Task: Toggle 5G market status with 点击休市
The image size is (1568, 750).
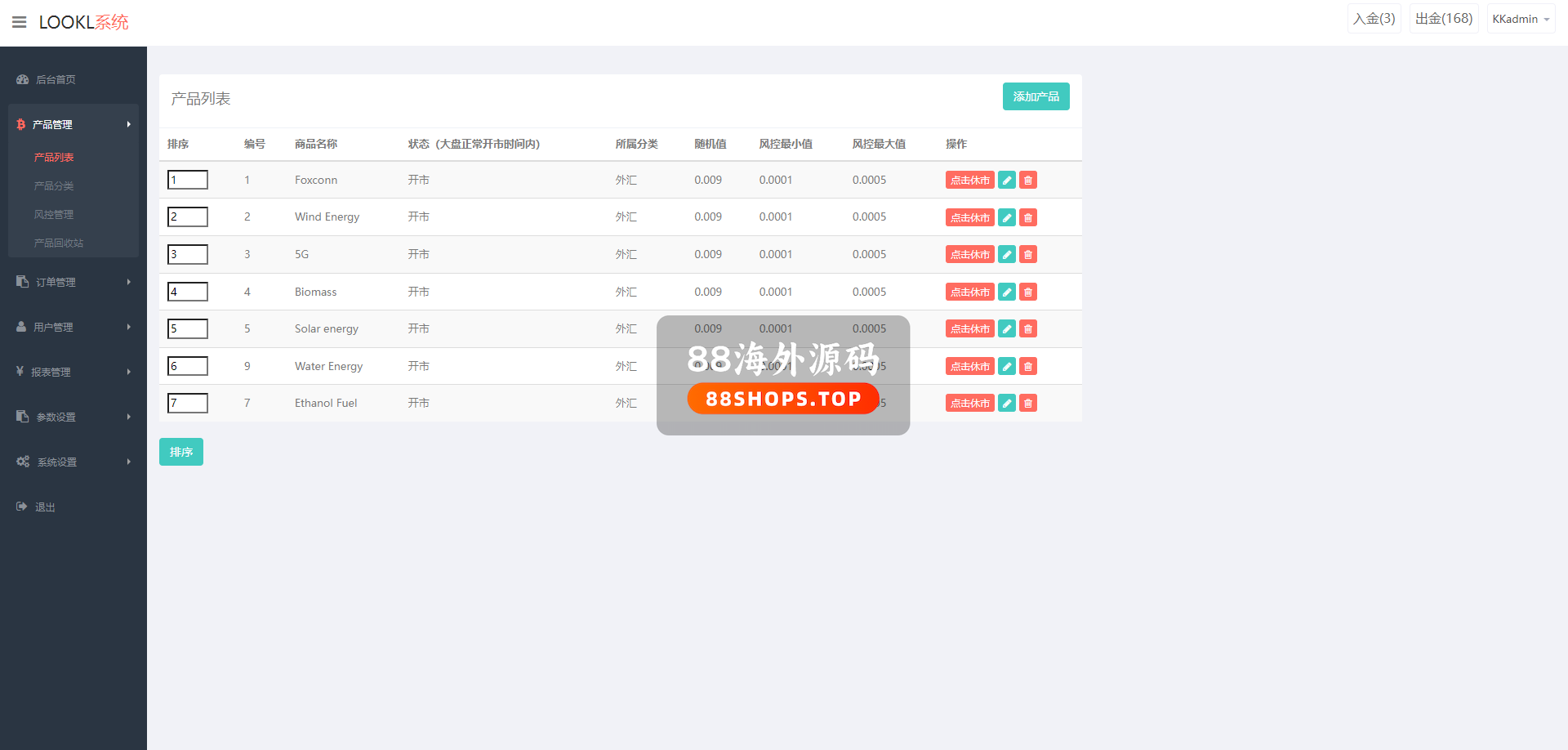Action: coord(969,255)
